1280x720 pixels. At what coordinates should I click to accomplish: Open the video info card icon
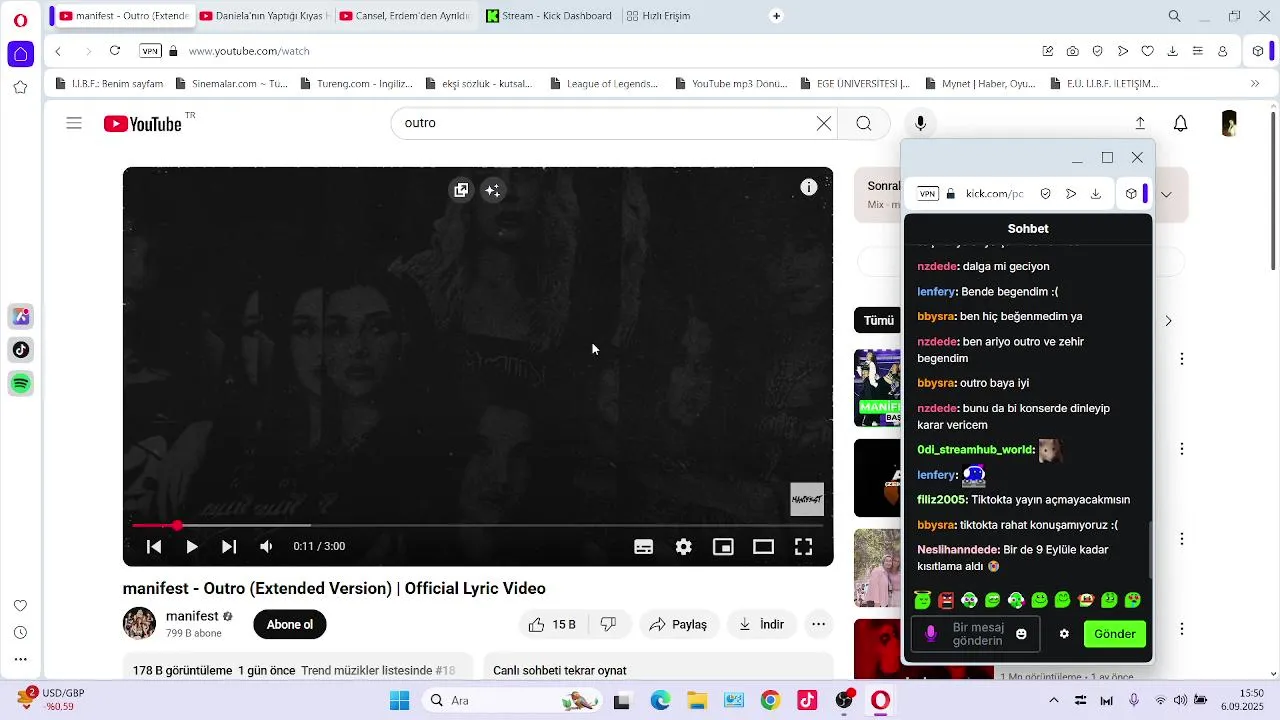point(809,187)
